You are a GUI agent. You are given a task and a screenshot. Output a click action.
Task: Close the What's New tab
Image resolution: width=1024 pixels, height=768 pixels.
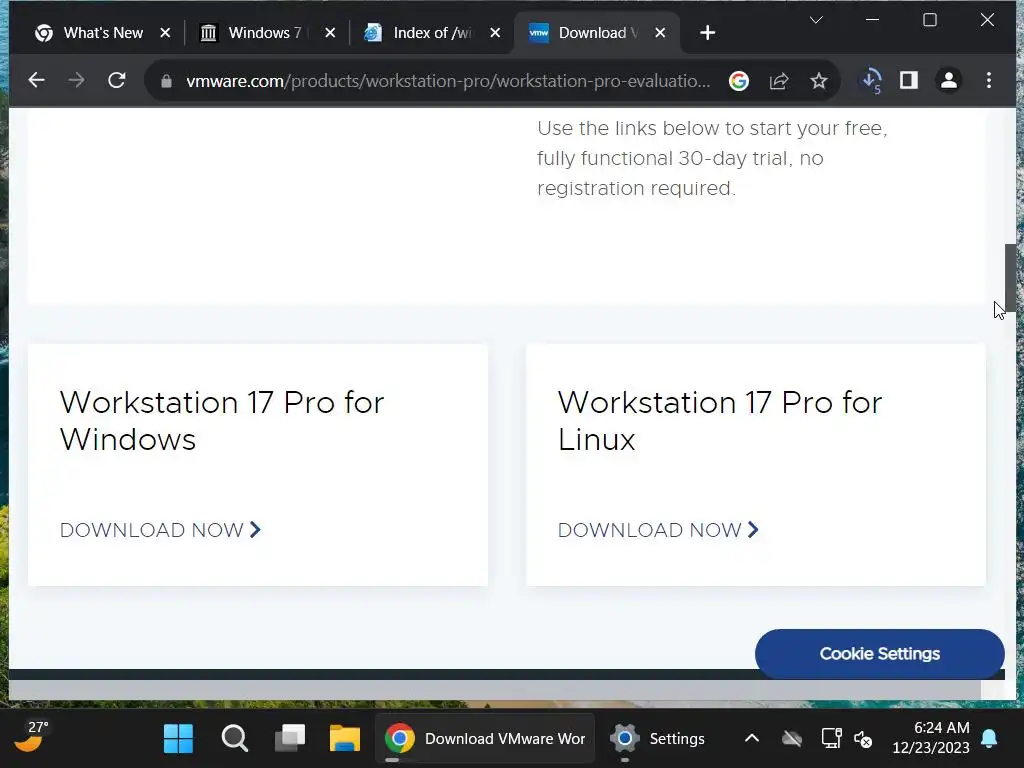pos(165,33)
